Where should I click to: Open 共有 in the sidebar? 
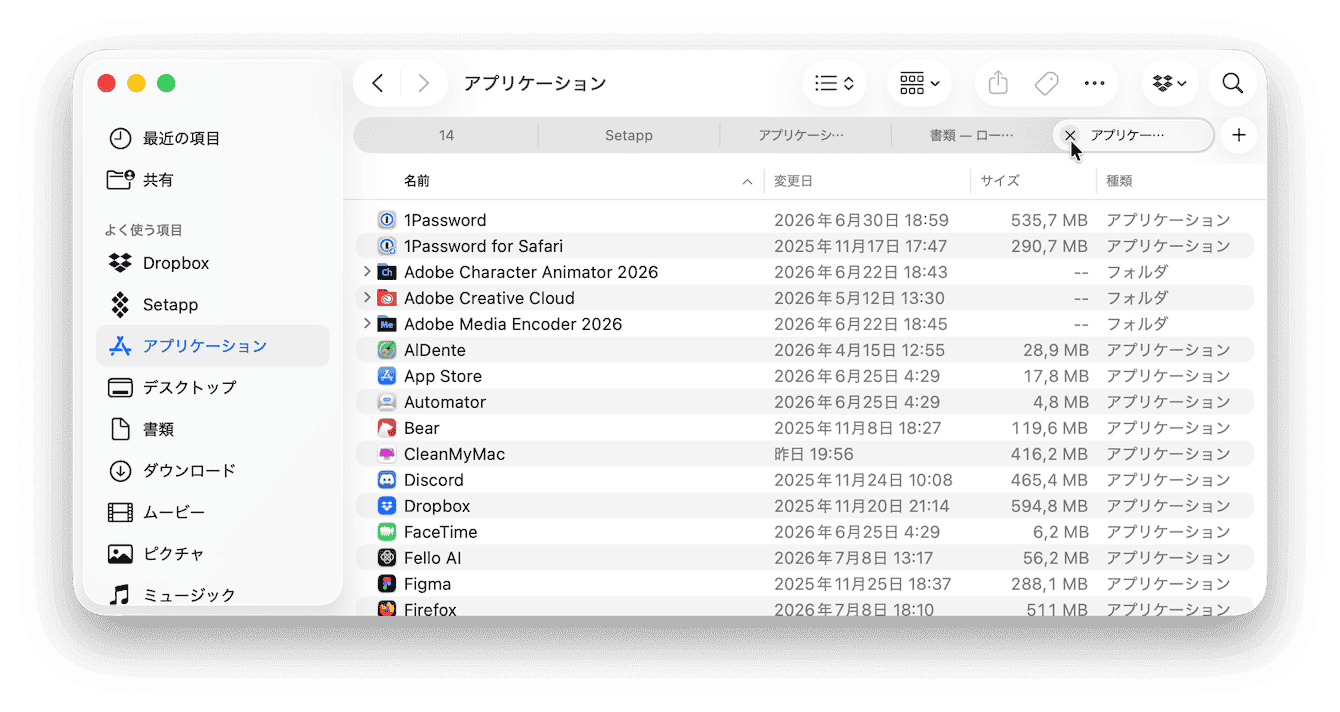pyautogui.click(x=213, y=180)
